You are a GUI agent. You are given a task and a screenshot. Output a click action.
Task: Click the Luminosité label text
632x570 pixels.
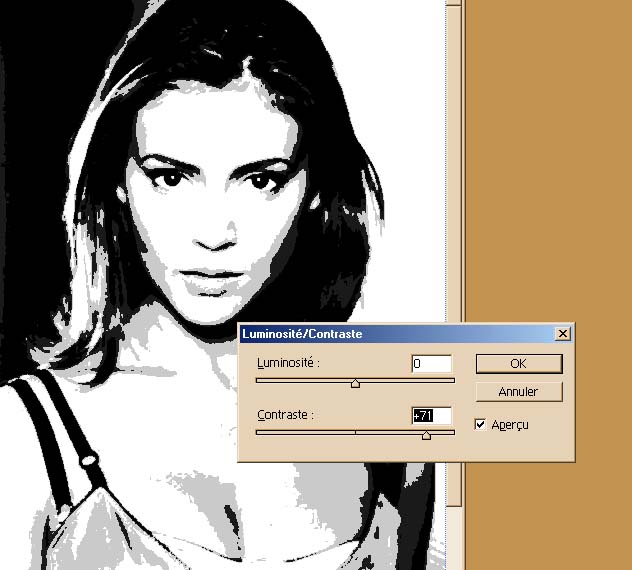coord(288,363)
